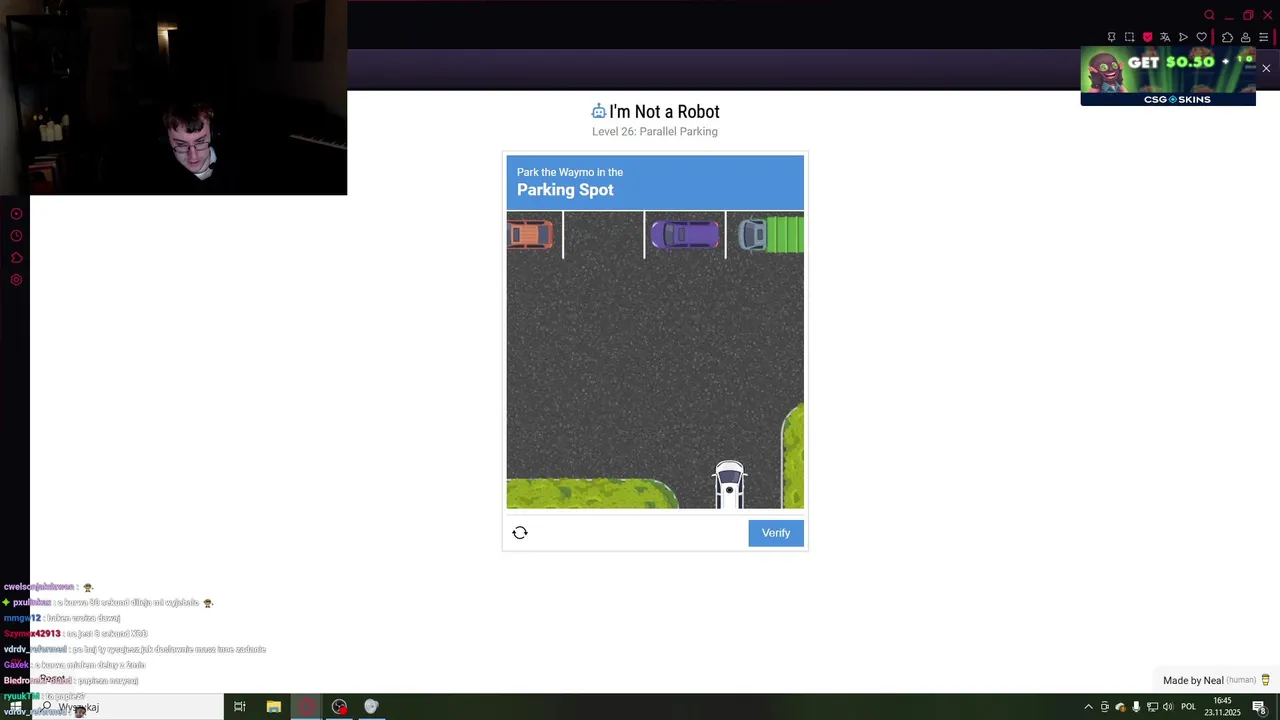This screenshot has width=1280, height=720.
Task: Click the sidebar clock history icon
Action: point(16,236)
